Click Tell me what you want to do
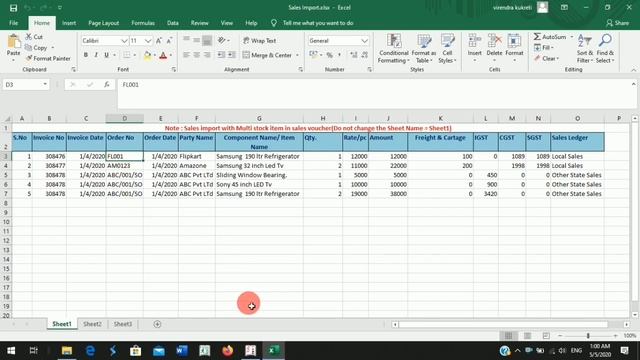Viewport: 640px width, 360px height. click(318, 23)
